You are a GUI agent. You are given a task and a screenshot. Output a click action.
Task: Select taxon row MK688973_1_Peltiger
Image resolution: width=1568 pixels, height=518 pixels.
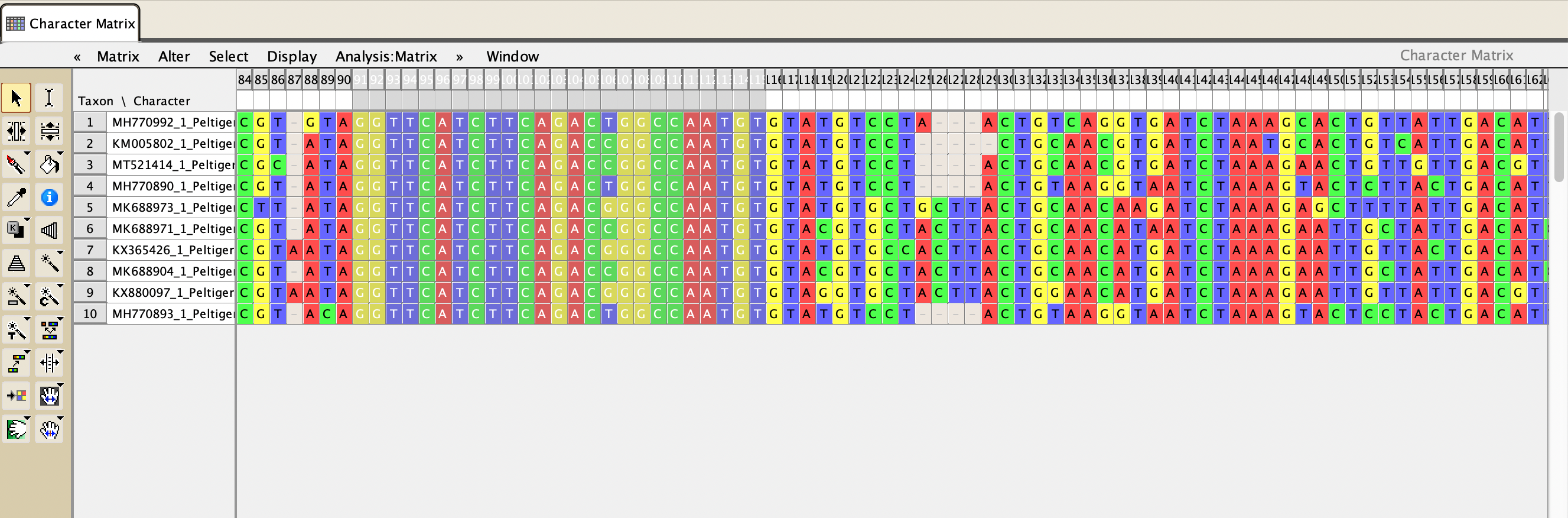point(172,208)
